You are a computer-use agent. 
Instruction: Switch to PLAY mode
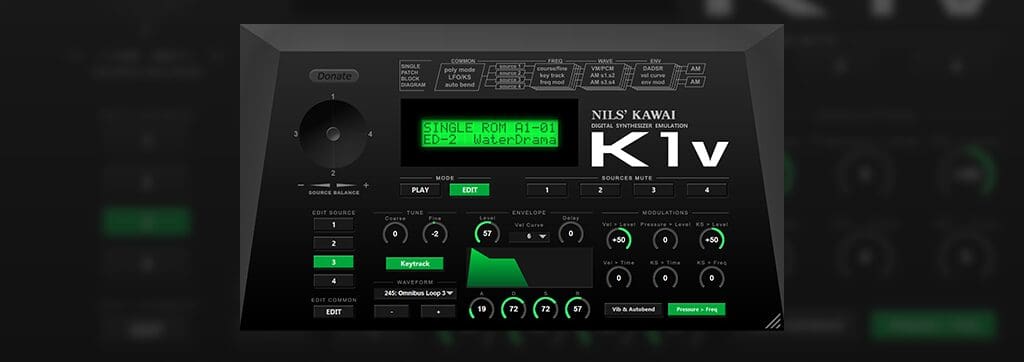420,190
